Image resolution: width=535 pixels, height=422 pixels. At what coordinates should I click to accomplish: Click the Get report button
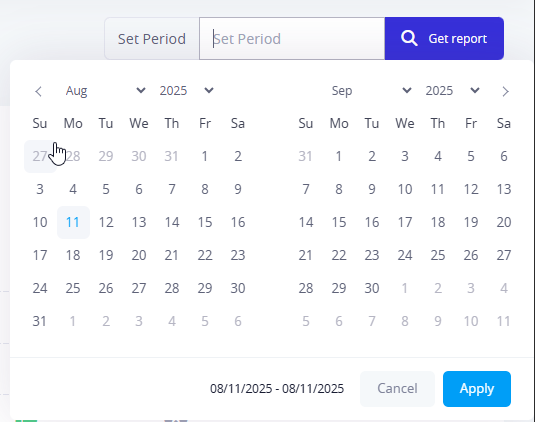pyautogui.click(x=444, y=39)
